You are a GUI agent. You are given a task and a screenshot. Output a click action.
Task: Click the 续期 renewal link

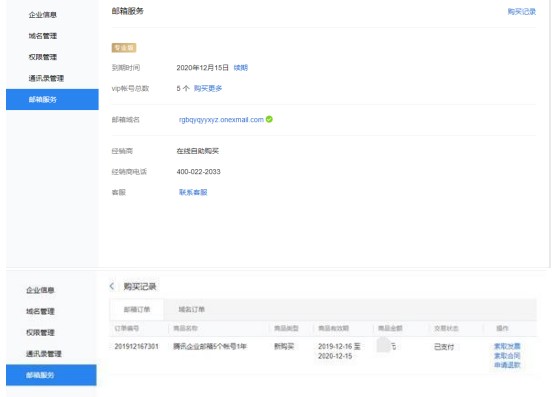tap(240, 67)
